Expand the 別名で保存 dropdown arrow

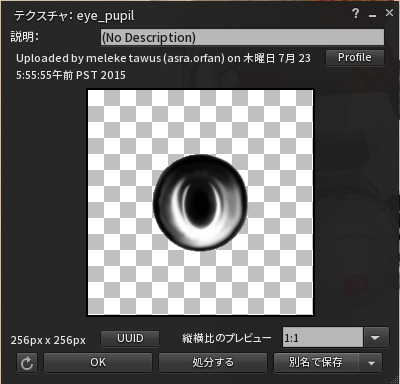[x=371, y=363]
